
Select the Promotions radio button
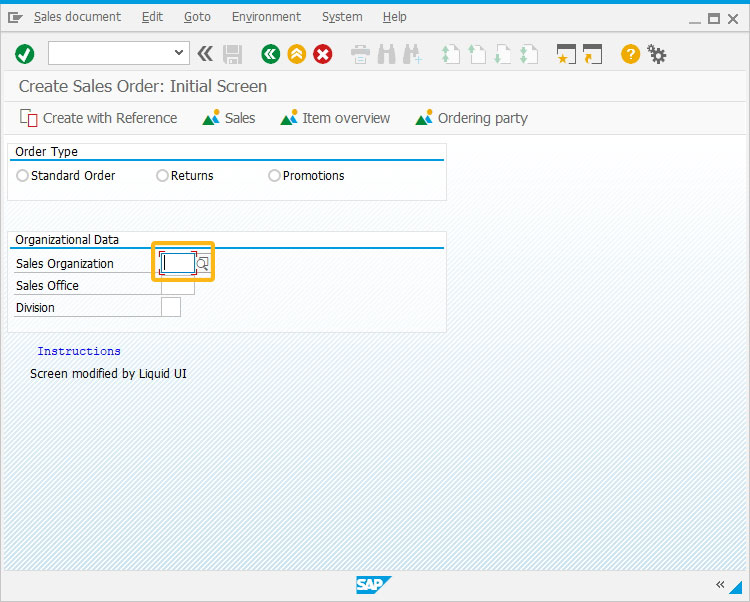point(274,175)
